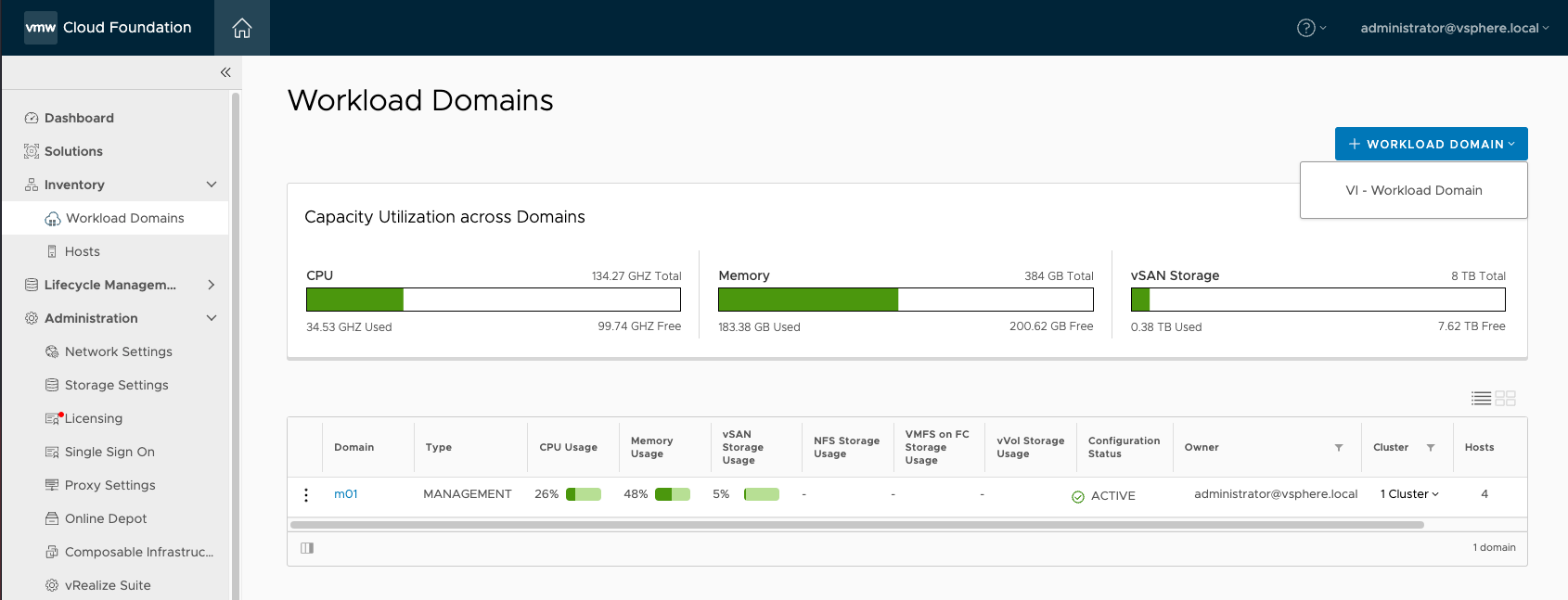Viewport: 1568px width, 600px height.
Task: Collapse the left navigation sidebar
Action: 225,72
